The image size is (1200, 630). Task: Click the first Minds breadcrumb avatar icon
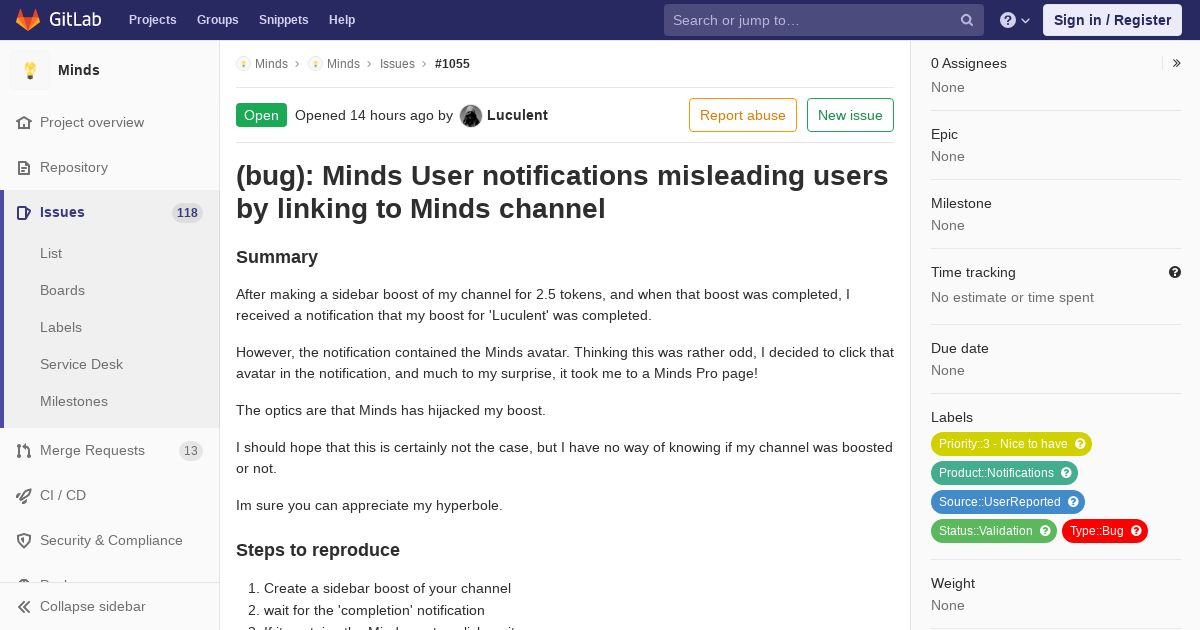(x=243, y=63)
